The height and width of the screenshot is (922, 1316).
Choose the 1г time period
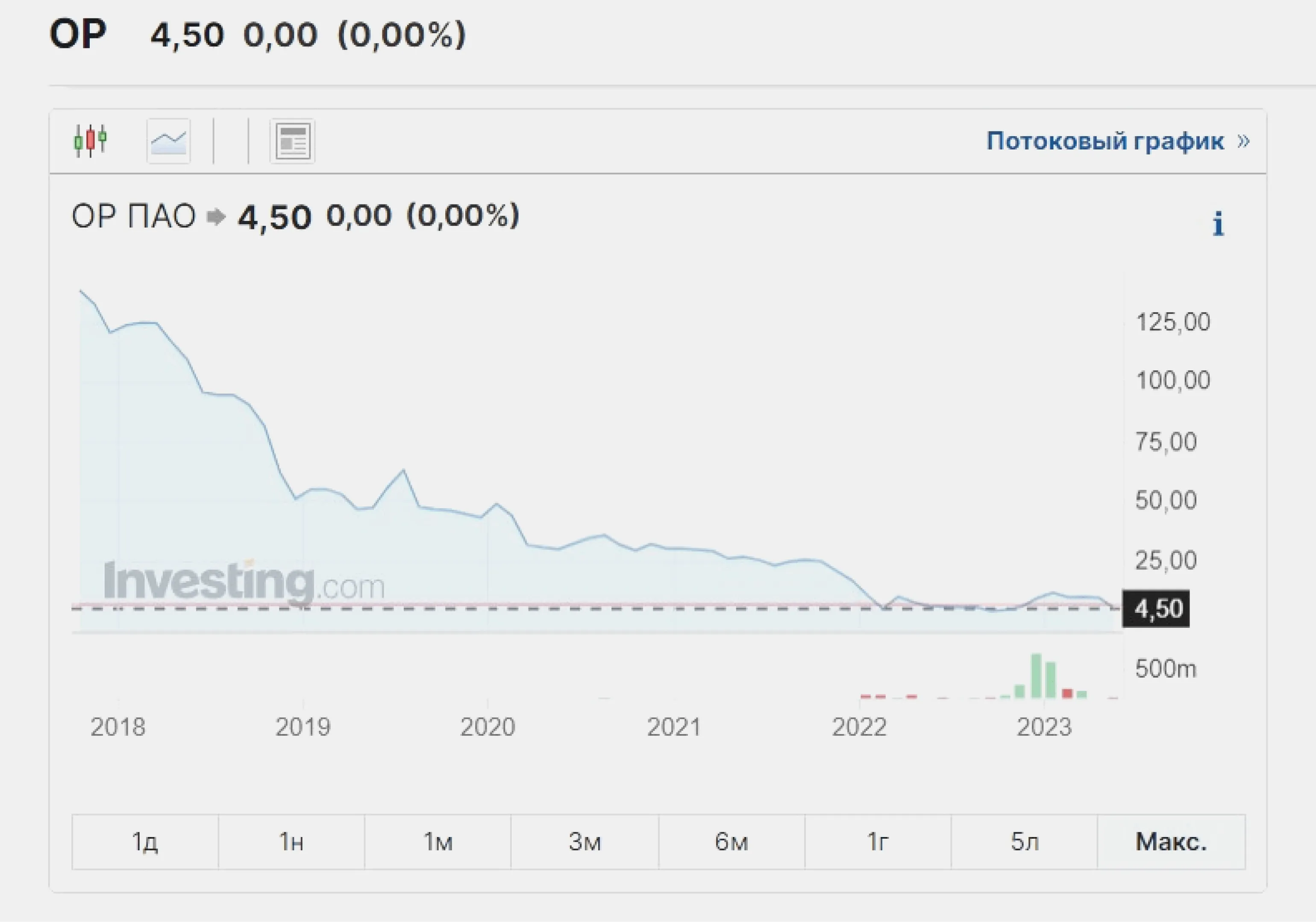click(x=878, y=842)
